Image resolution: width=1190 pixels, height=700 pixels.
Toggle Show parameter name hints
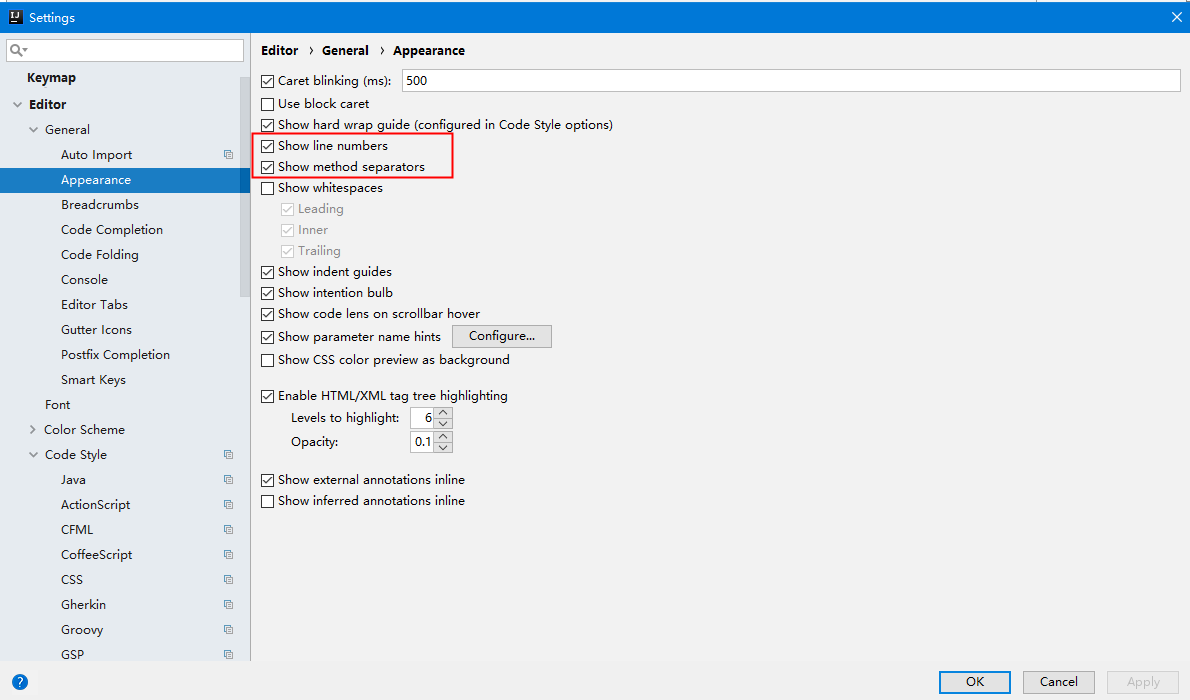click(267, 337)
